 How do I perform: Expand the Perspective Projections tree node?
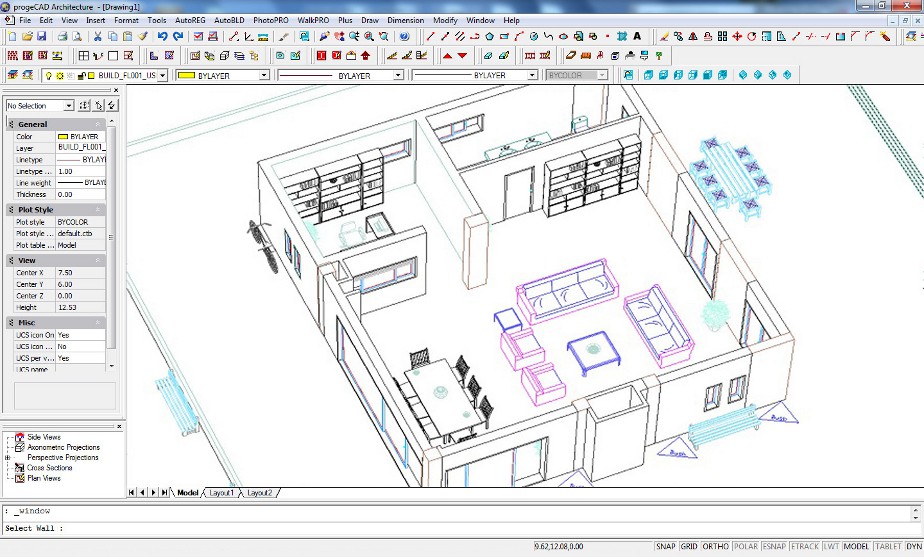8,458
